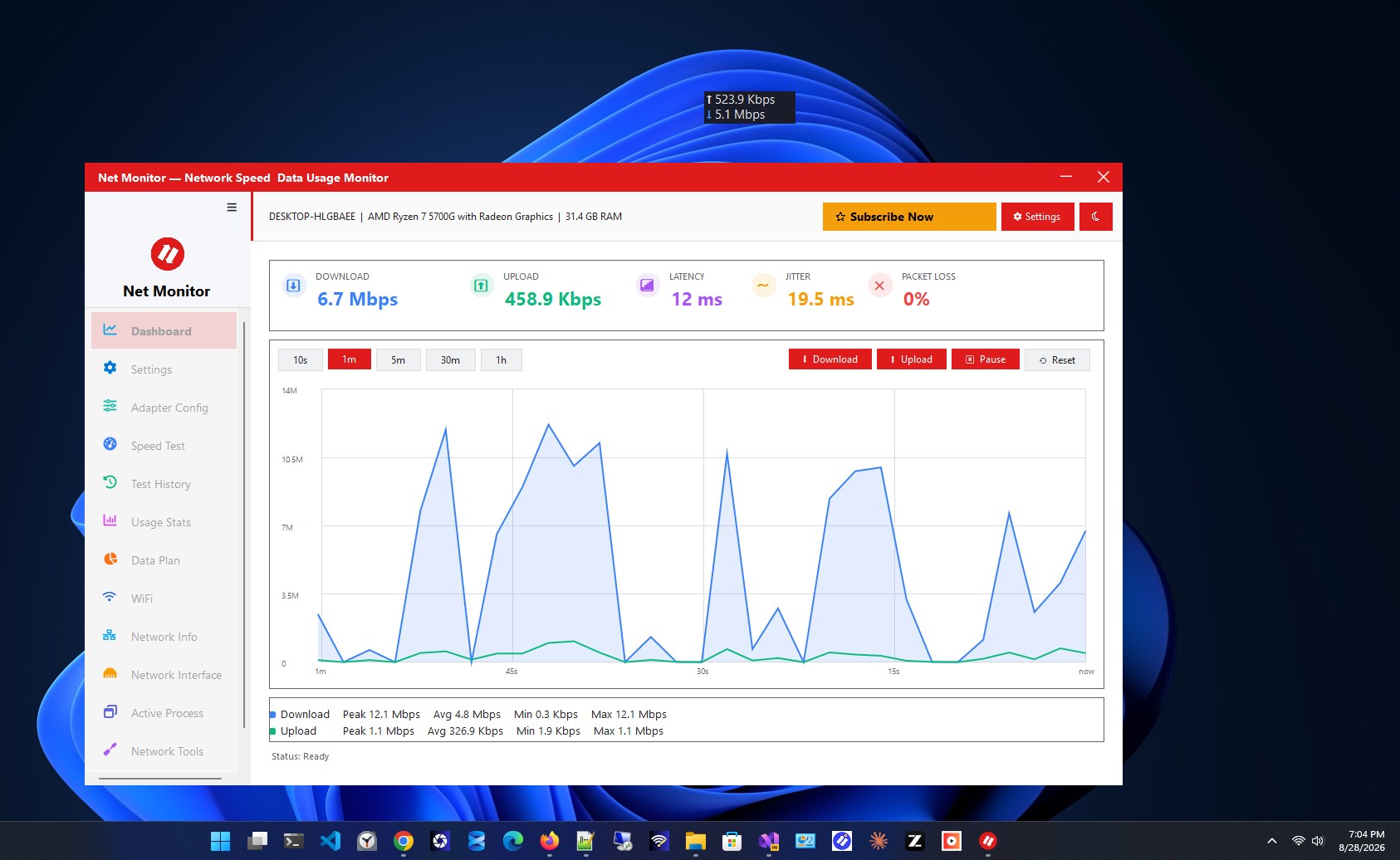Open Settings from the top header button

(1037, 217)
